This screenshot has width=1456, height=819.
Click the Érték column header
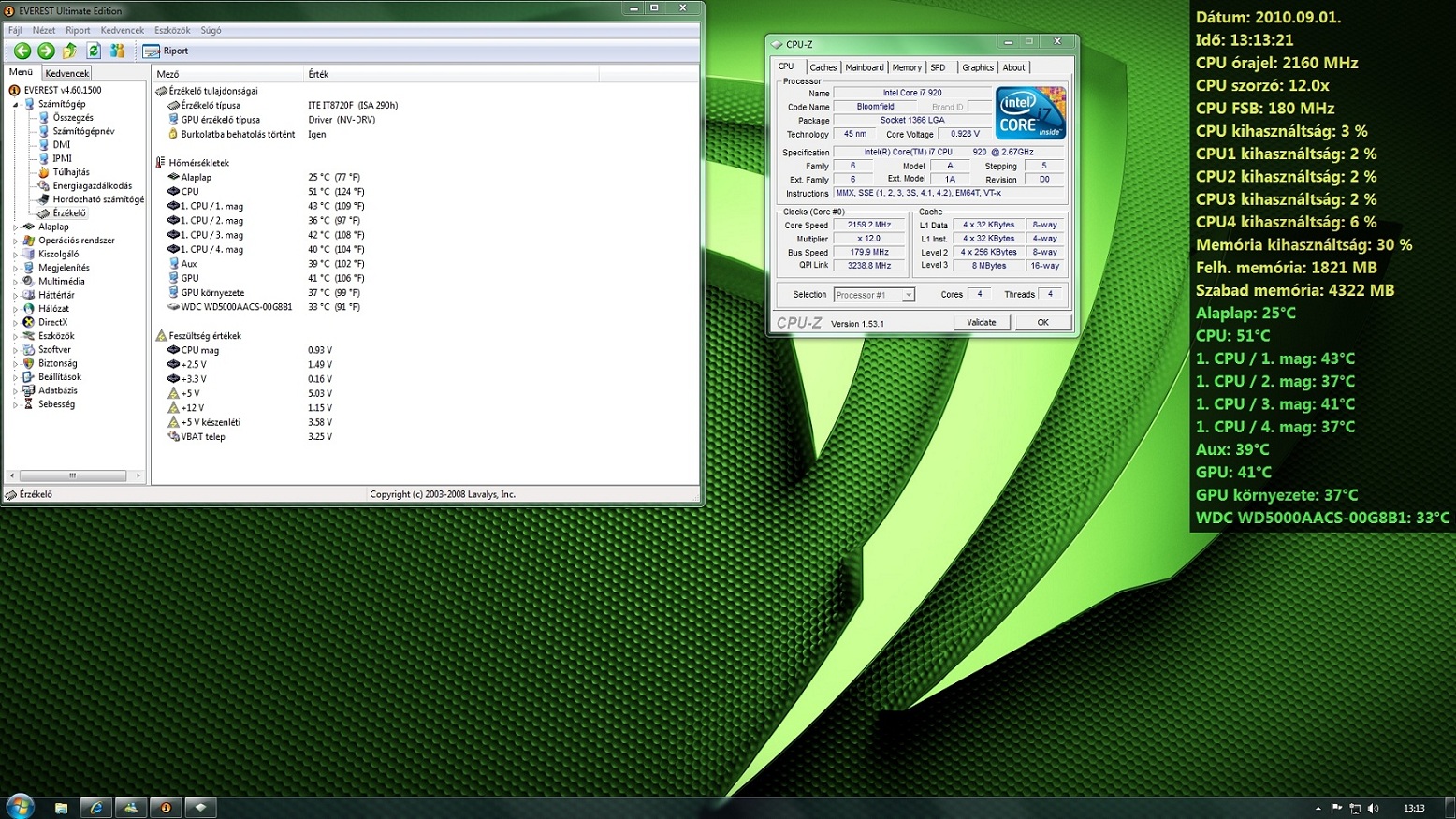(x=451, y=74)
